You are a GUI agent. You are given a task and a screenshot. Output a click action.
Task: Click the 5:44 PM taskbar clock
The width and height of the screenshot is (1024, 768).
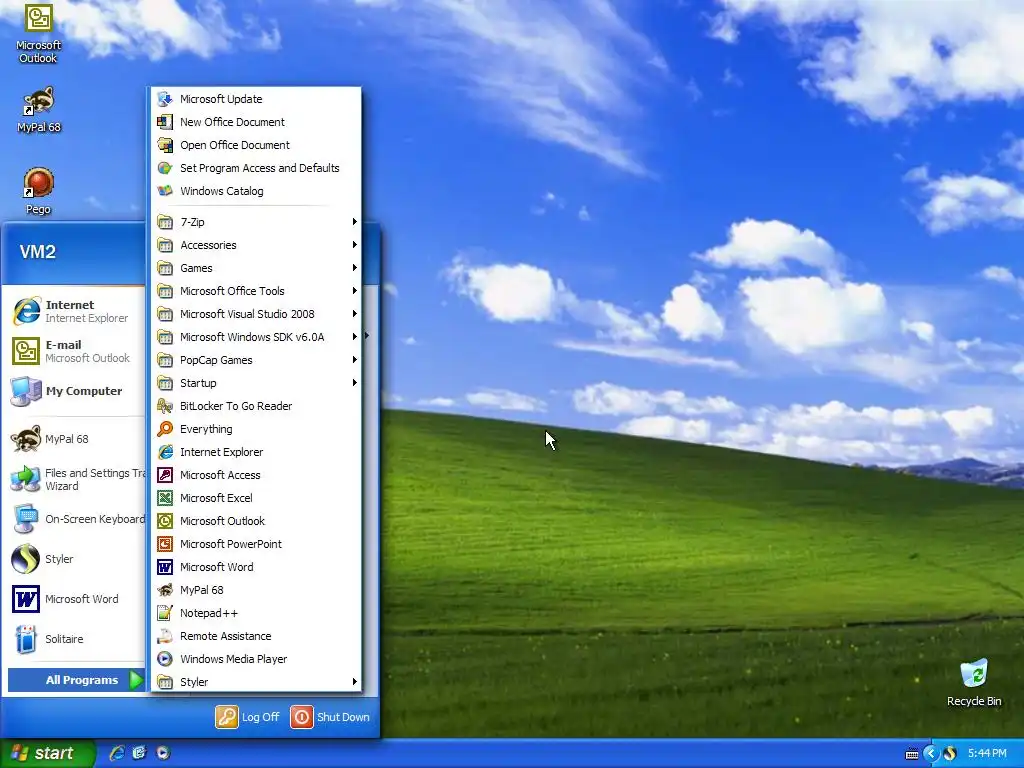click(987, 754)
